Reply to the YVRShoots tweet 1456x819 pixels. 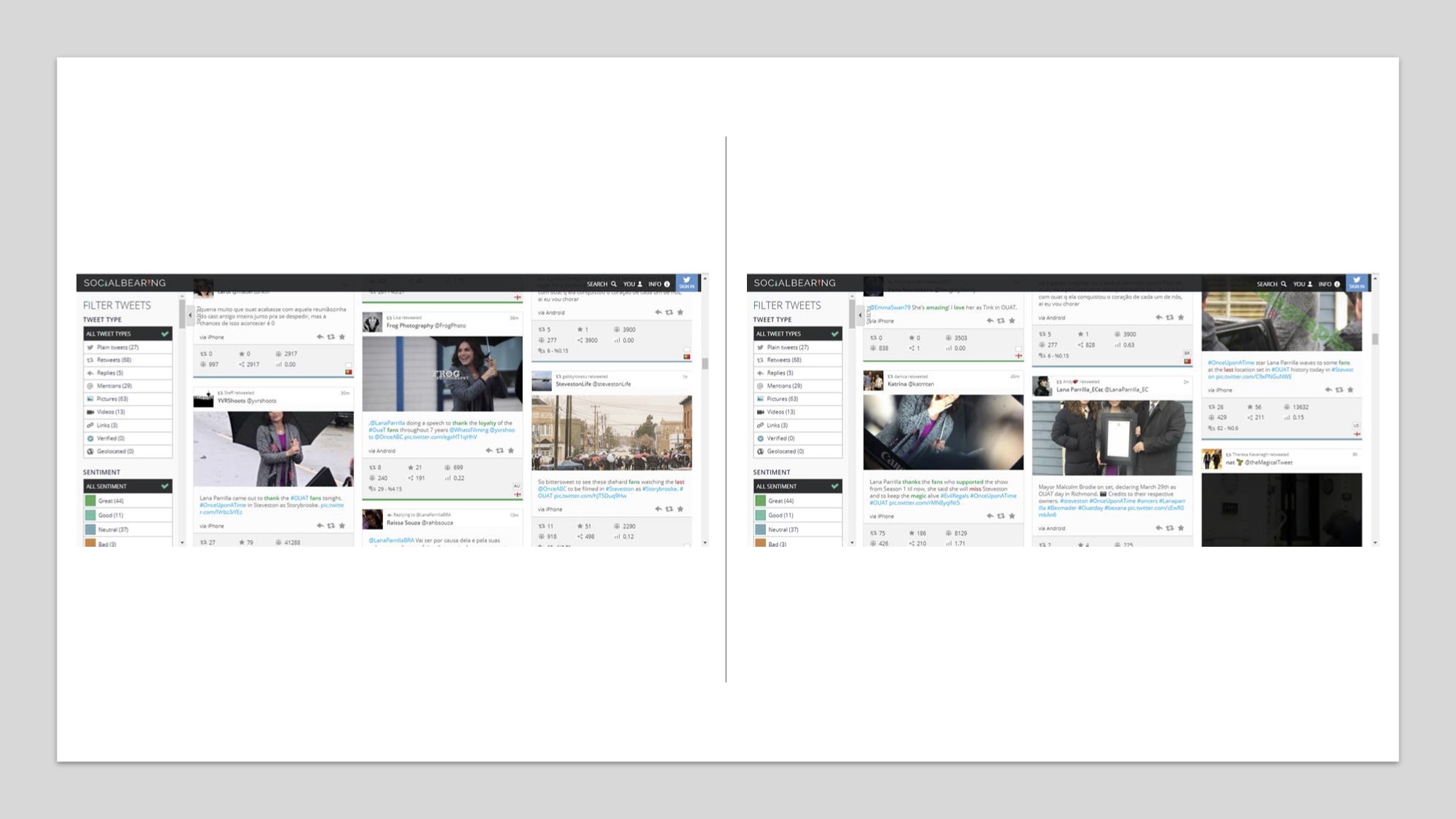coord(320,526)
